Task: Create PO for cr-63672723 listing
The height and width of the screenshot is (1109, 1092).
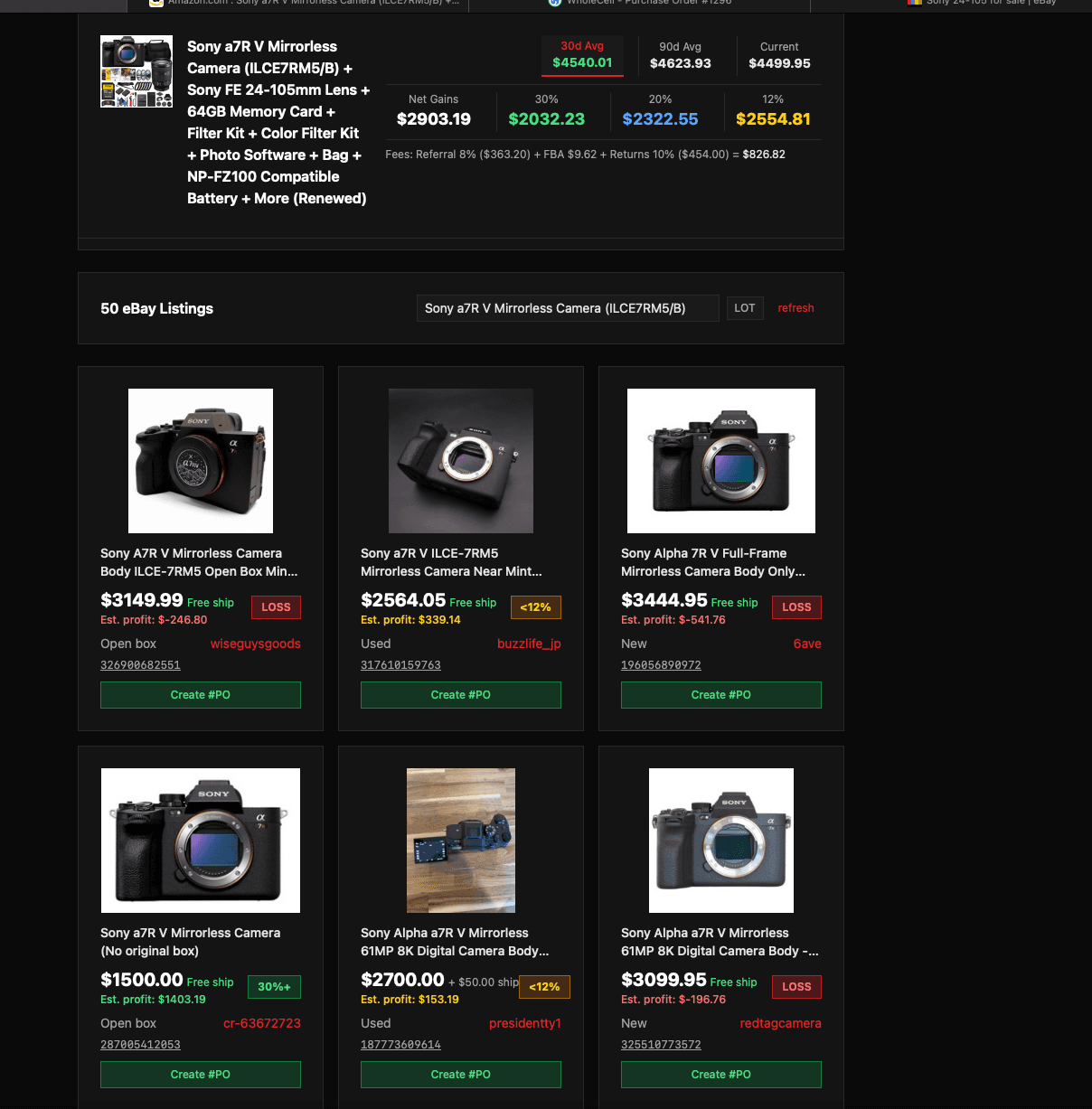Action: (x=201, y=1075)
